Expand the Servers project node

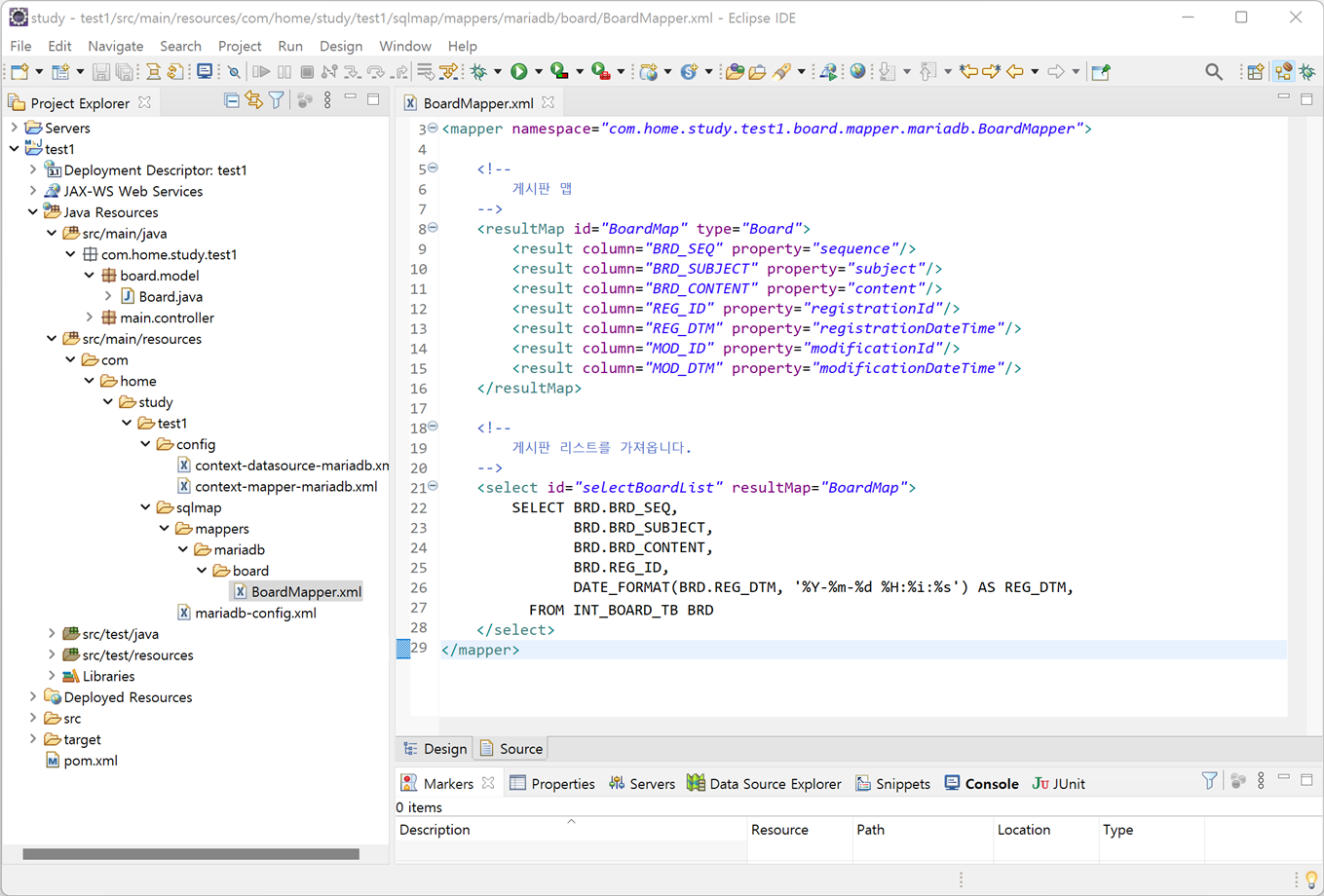[x=14, y=128]
